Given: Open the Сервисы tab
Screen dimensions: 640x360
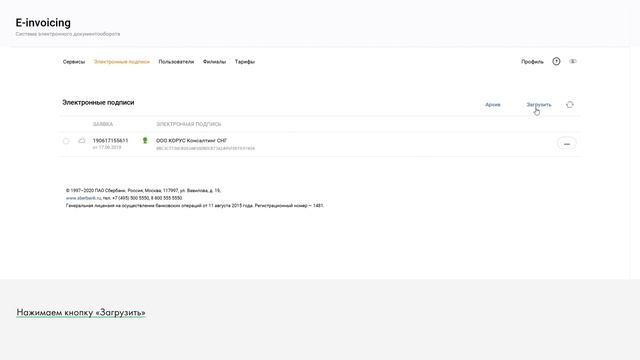Looking at the screenshot, I should coord(74,62).
